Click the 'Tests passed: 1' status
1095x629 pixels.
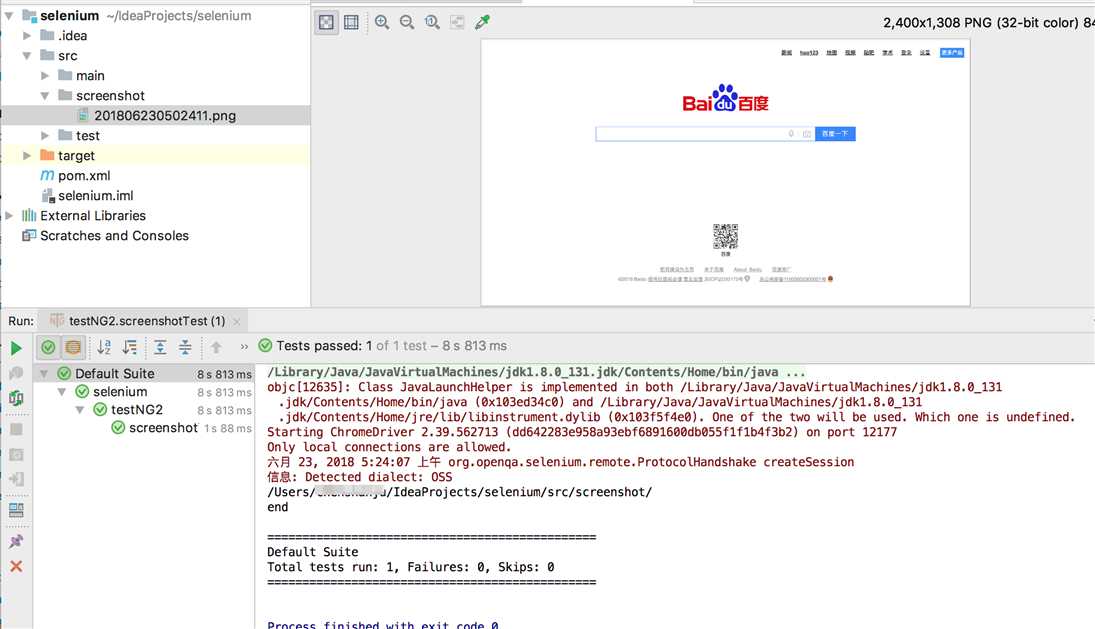coord(324,346)
